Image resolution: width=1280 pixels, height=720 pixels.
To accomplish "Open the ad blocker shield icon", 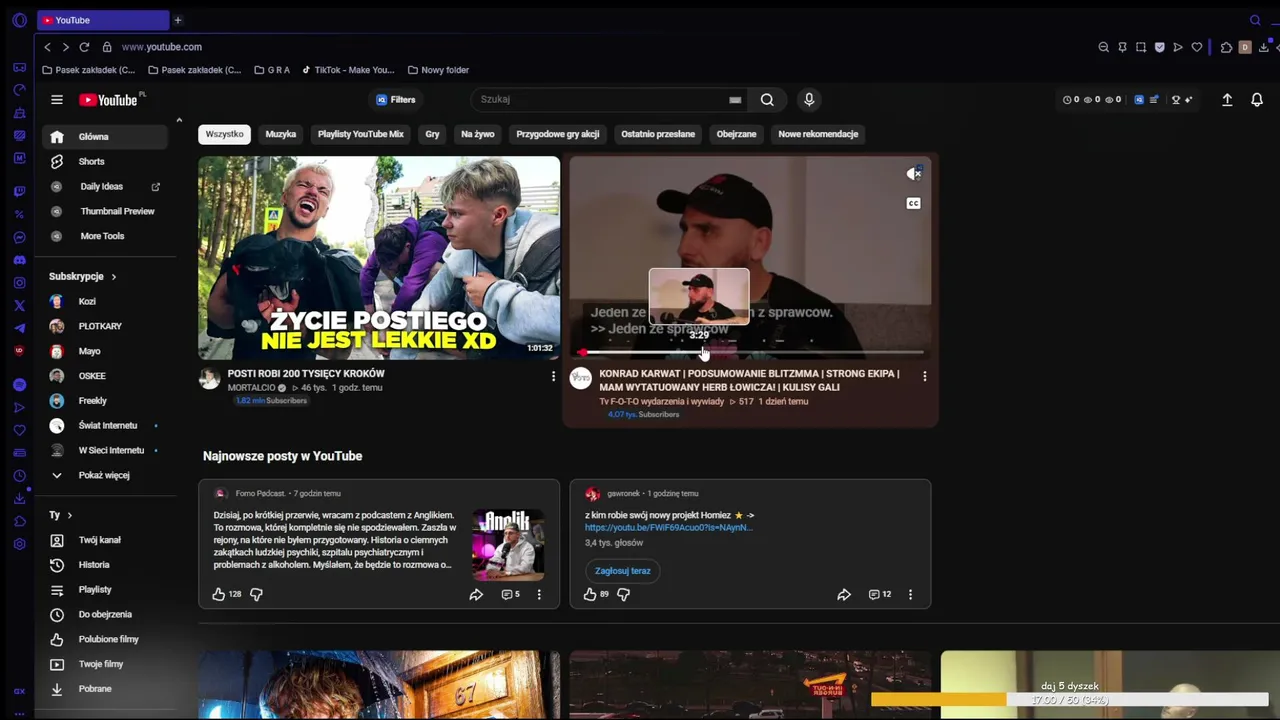I will click(1159, 47).
